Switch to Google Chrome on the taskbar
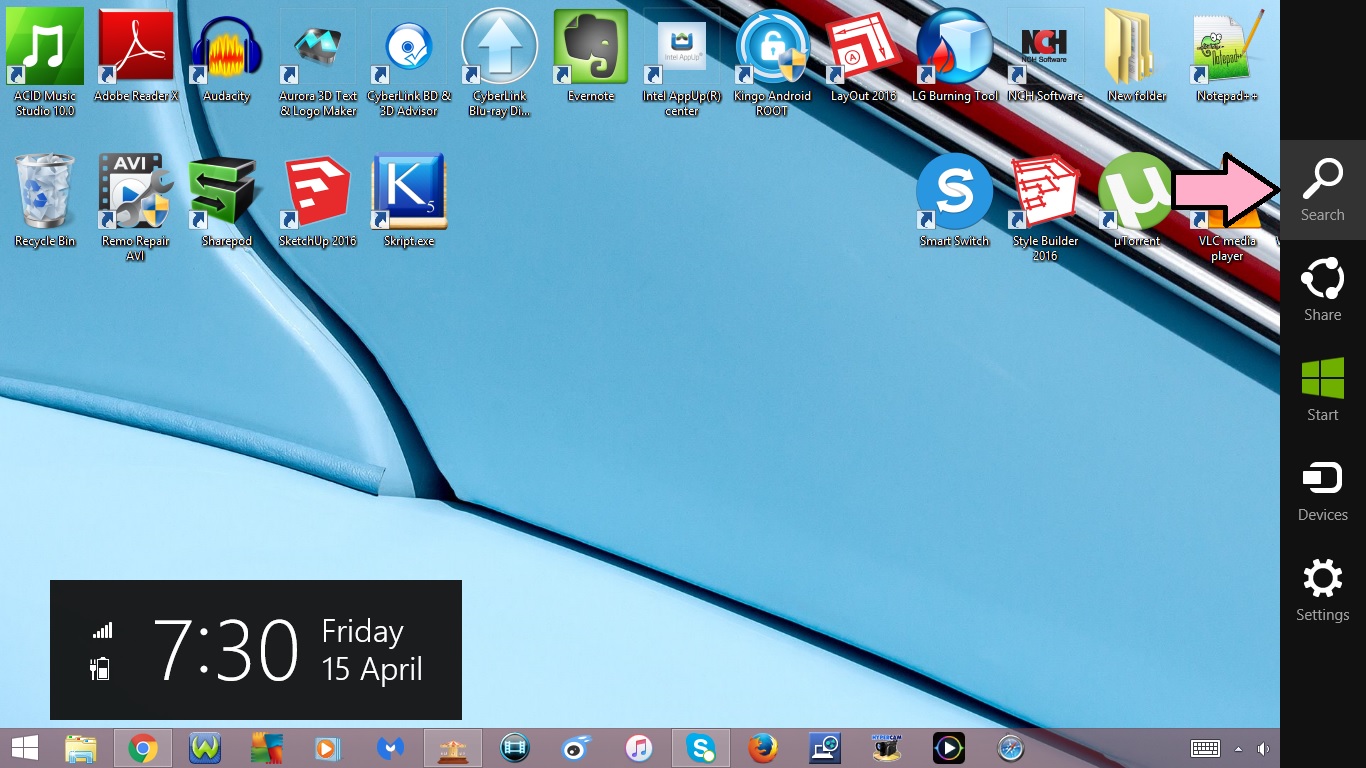Image resolution: width=1366 pixels, height=768 pixels. point(143,748)
